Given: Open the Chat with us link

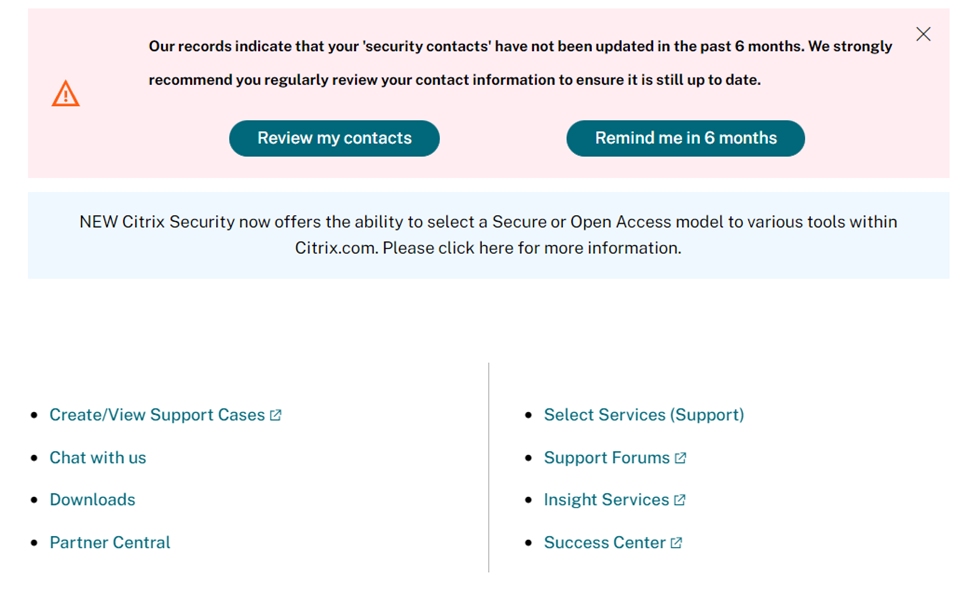Looking at the screenshot, I should coord(98,458).
